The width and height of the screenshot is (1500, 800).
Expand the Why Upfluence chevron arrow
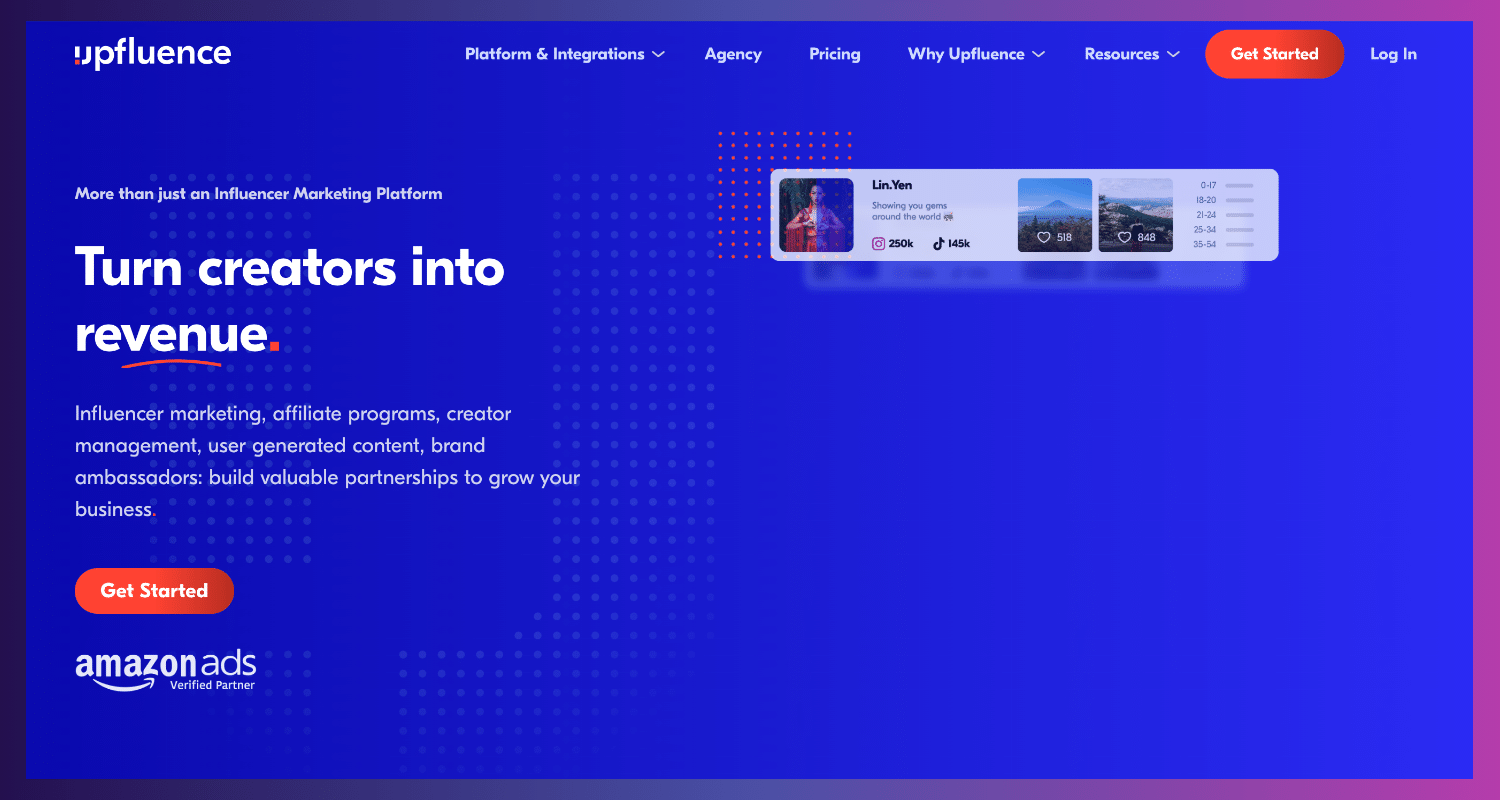[x=1038, y=55]
